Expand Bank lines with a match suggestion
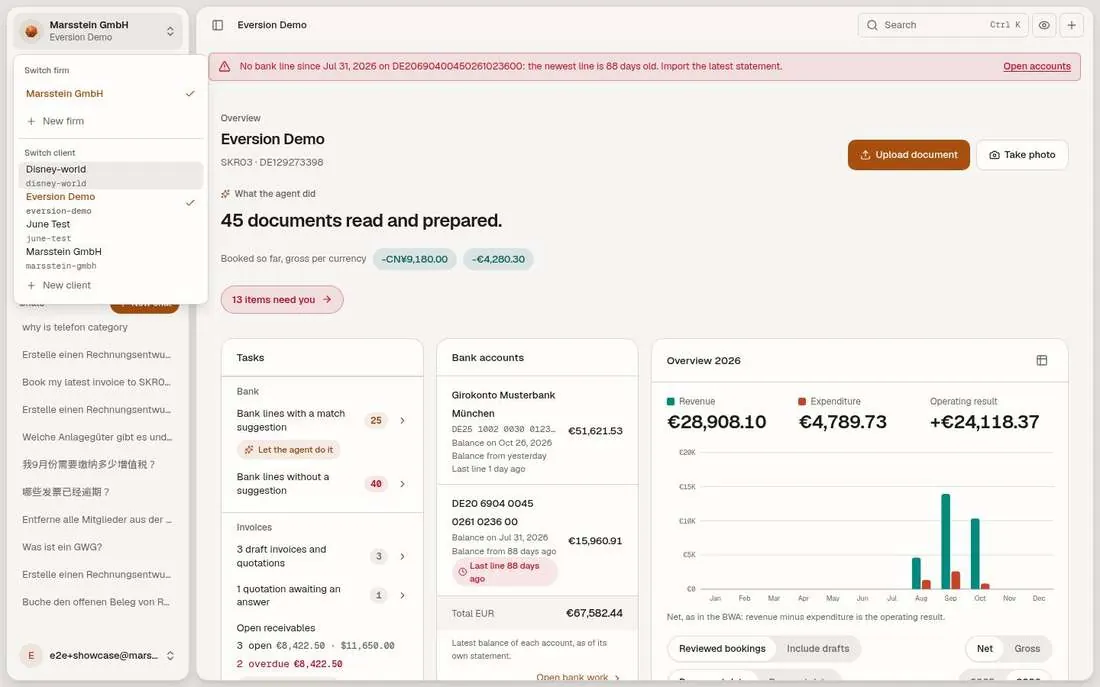 point(322,420)
